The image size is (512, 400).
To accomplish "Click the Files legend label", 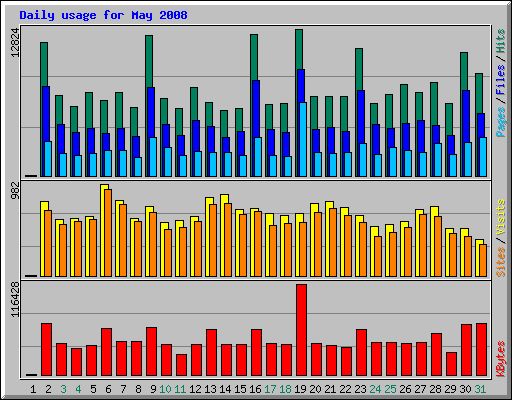I will coord(501,80).
